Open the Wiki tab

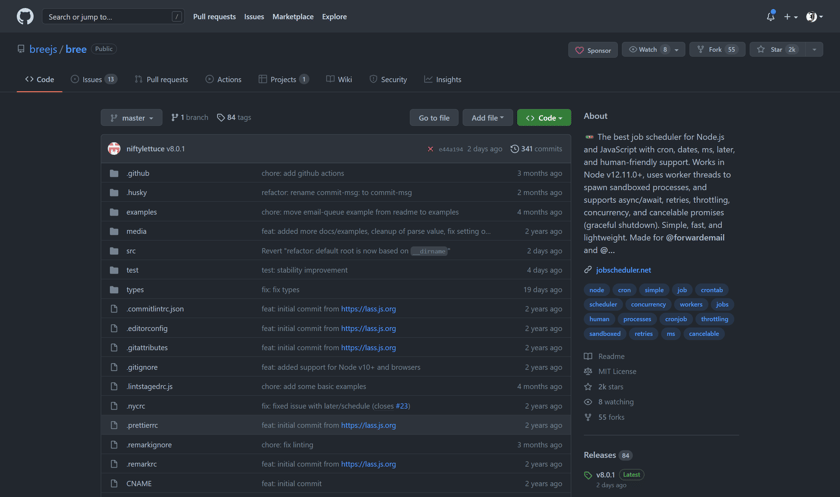click(339, 79)
